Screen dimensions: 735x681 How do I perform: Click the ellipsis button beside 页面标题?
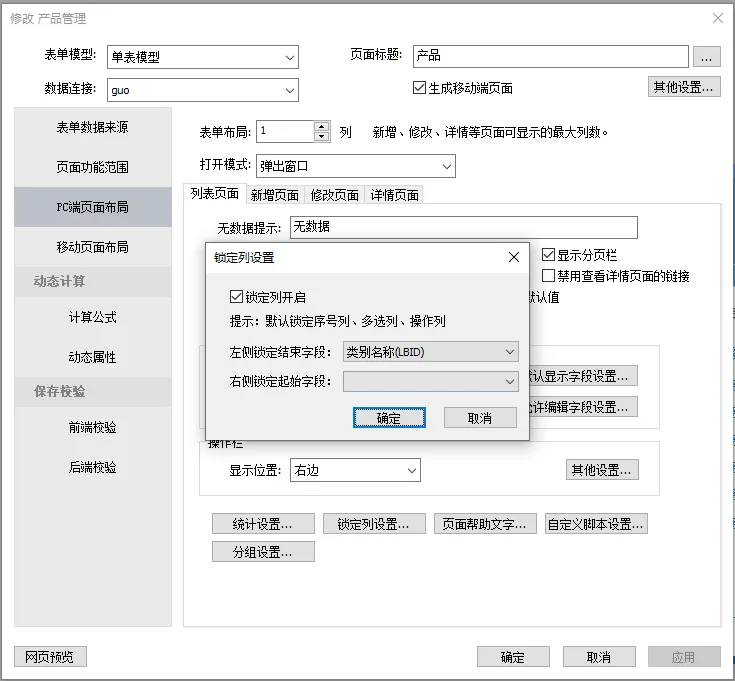(706, 56)
